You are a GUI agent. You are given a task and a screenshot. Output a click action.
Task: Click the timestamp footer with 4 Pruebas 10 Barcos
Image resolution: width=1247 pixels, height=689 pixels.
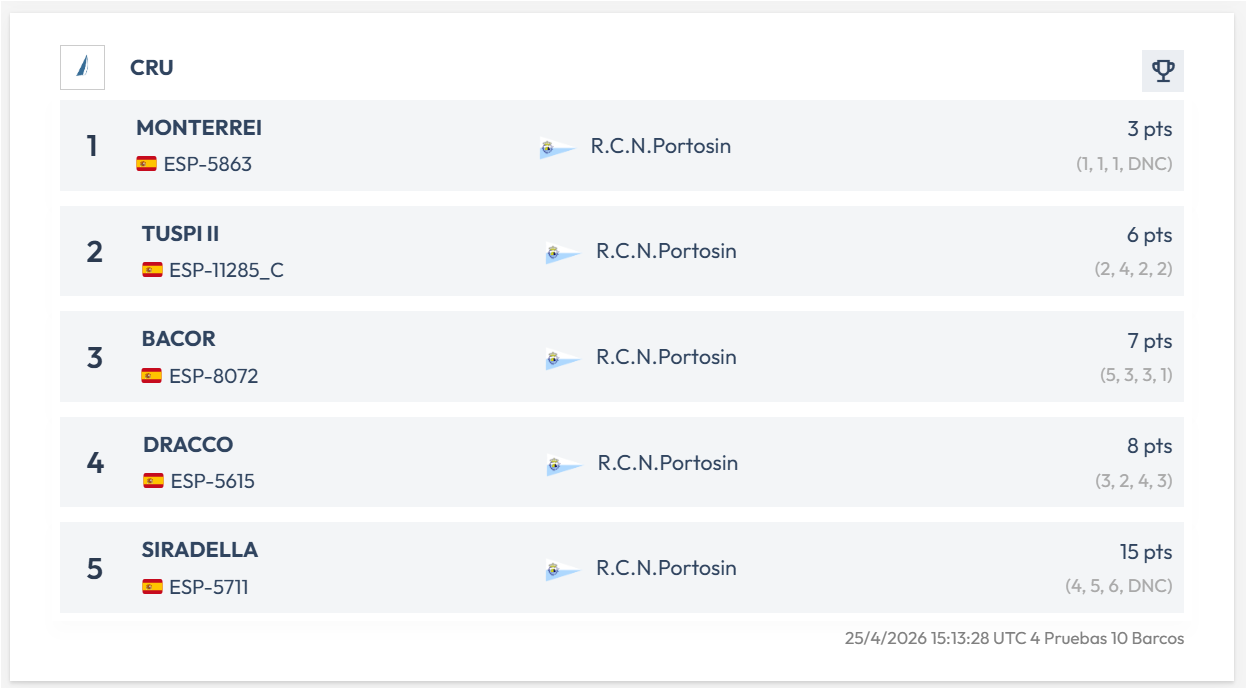point(1014,638)
